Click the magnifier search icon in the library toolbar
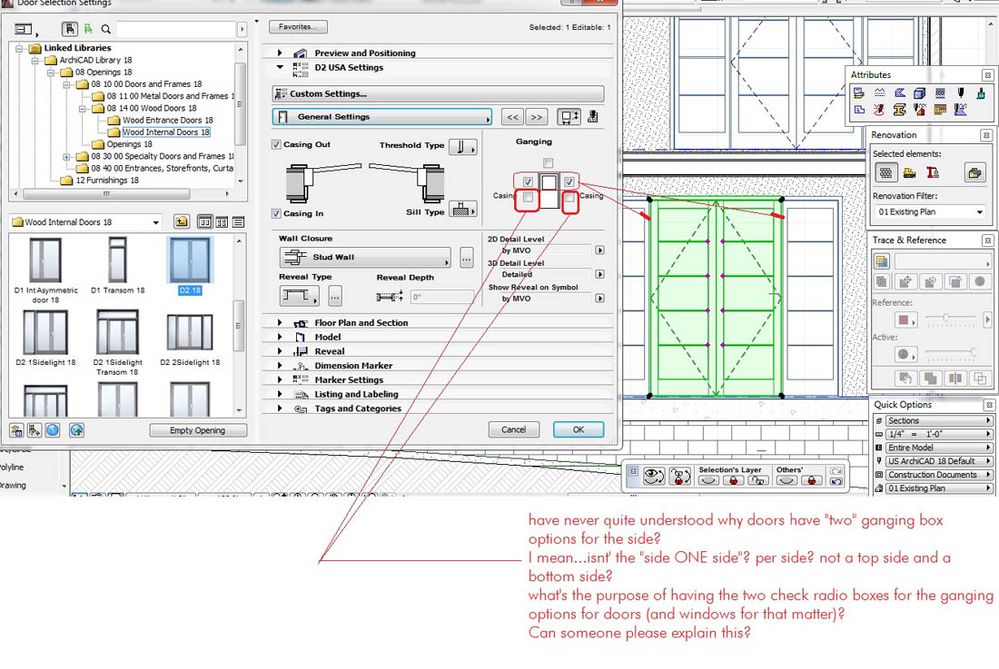This screenshot has height=669, width=999. tap(106, 29)
